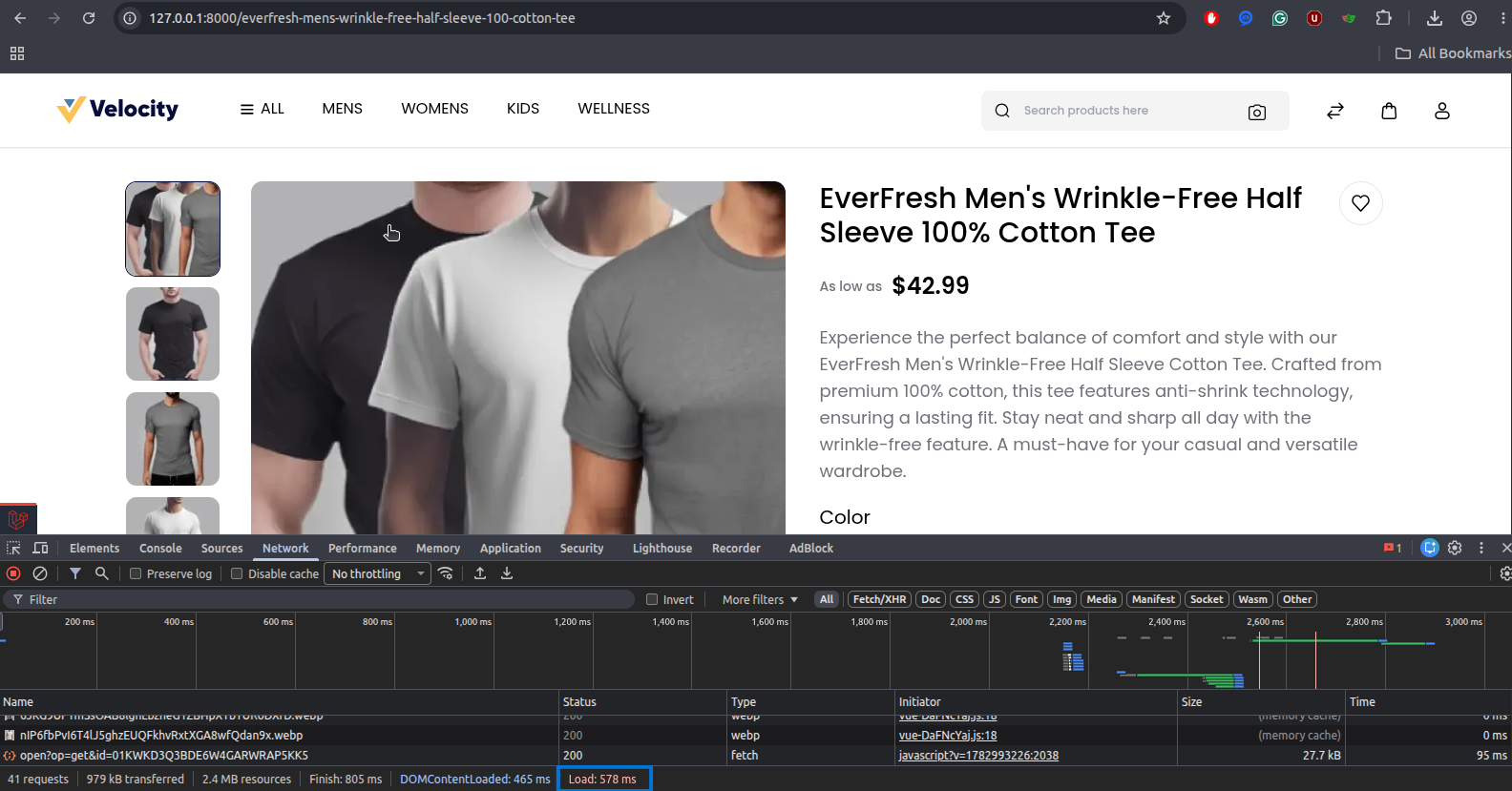
Task: Open the ALL categories hamburger menu
Action: point(262,109)
